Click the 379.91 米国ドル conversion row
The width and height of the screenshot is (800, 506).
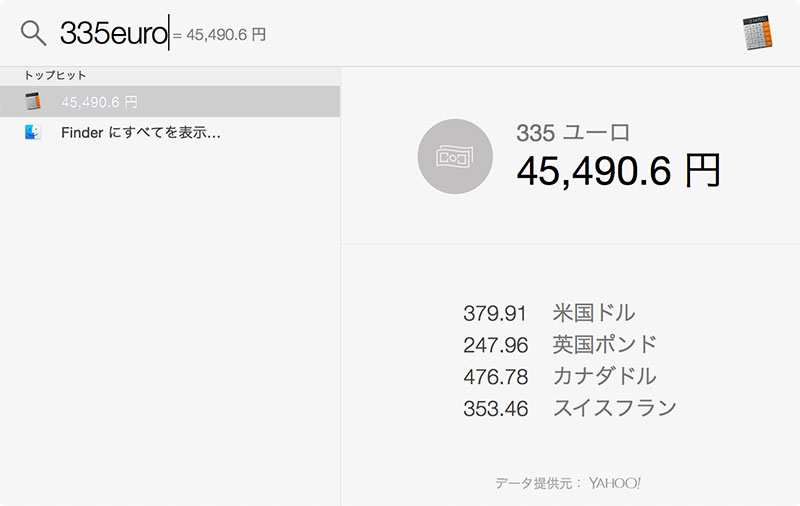tap(549, 313)
